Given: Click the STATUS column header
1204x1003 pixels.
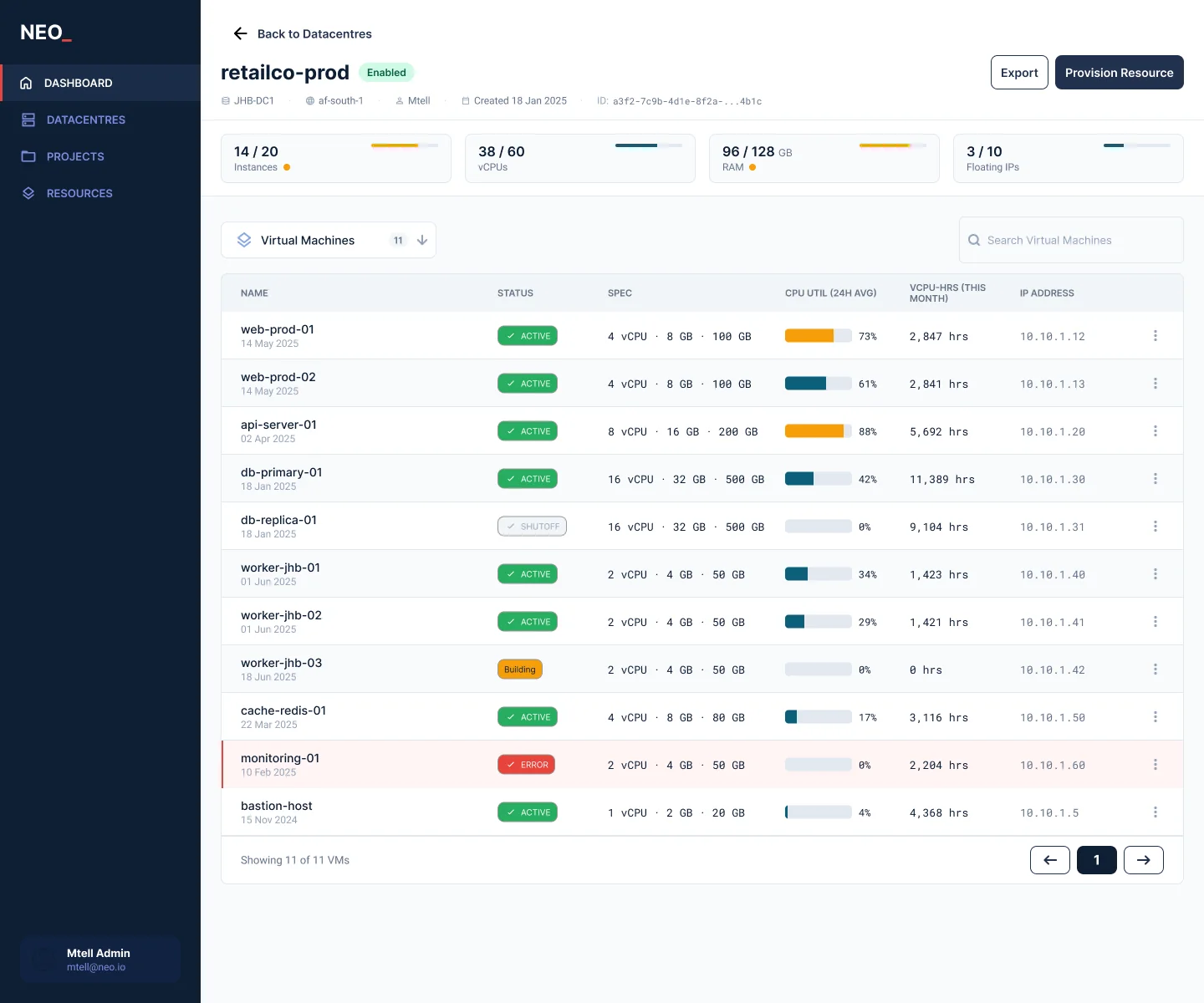Looking at the screenshot, I should [x=515, y=293].
